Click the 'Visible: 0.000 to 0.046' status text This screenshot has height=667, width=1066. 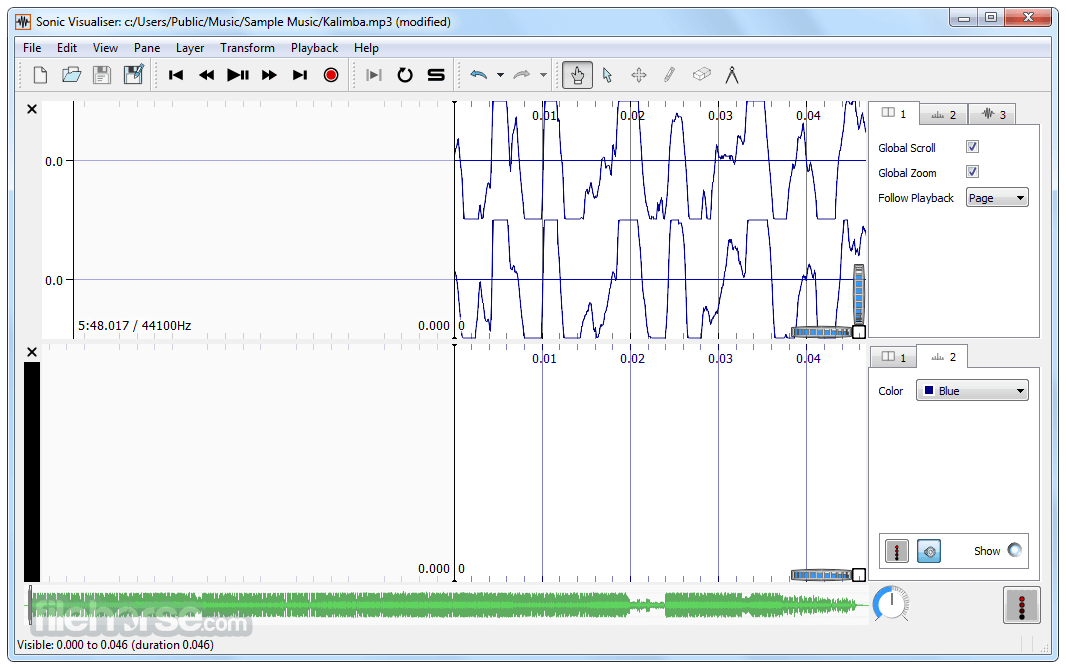(116, 645)
